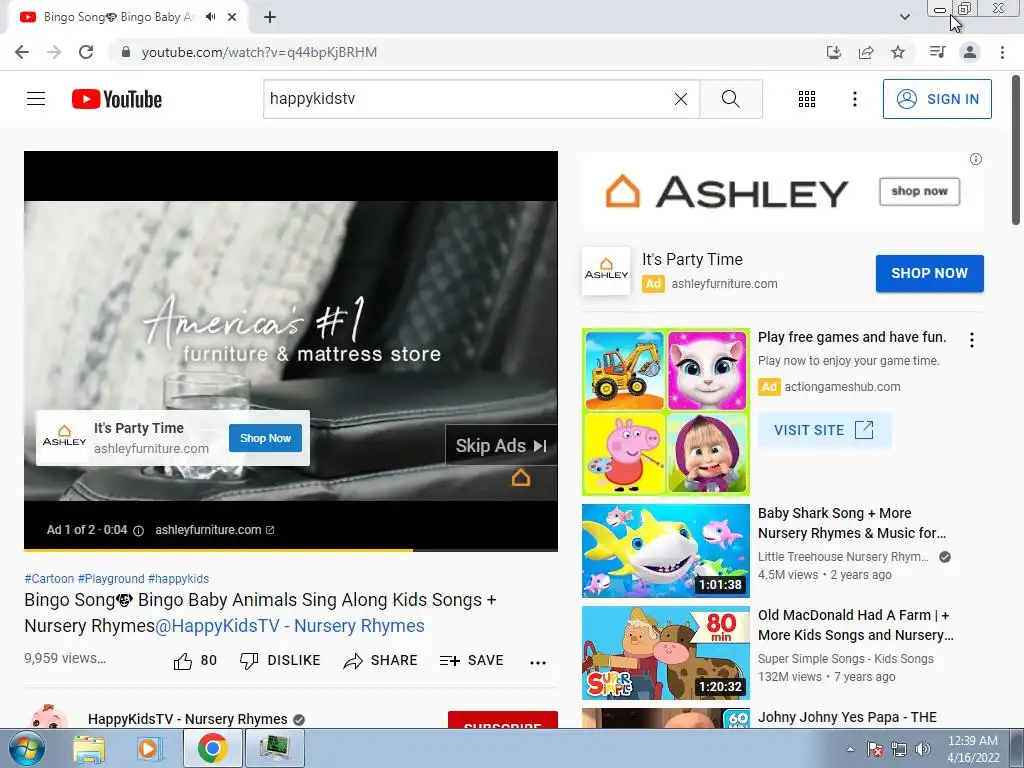
Task: Open HappyKidsTV channel name below video
Action: point(187,719)
